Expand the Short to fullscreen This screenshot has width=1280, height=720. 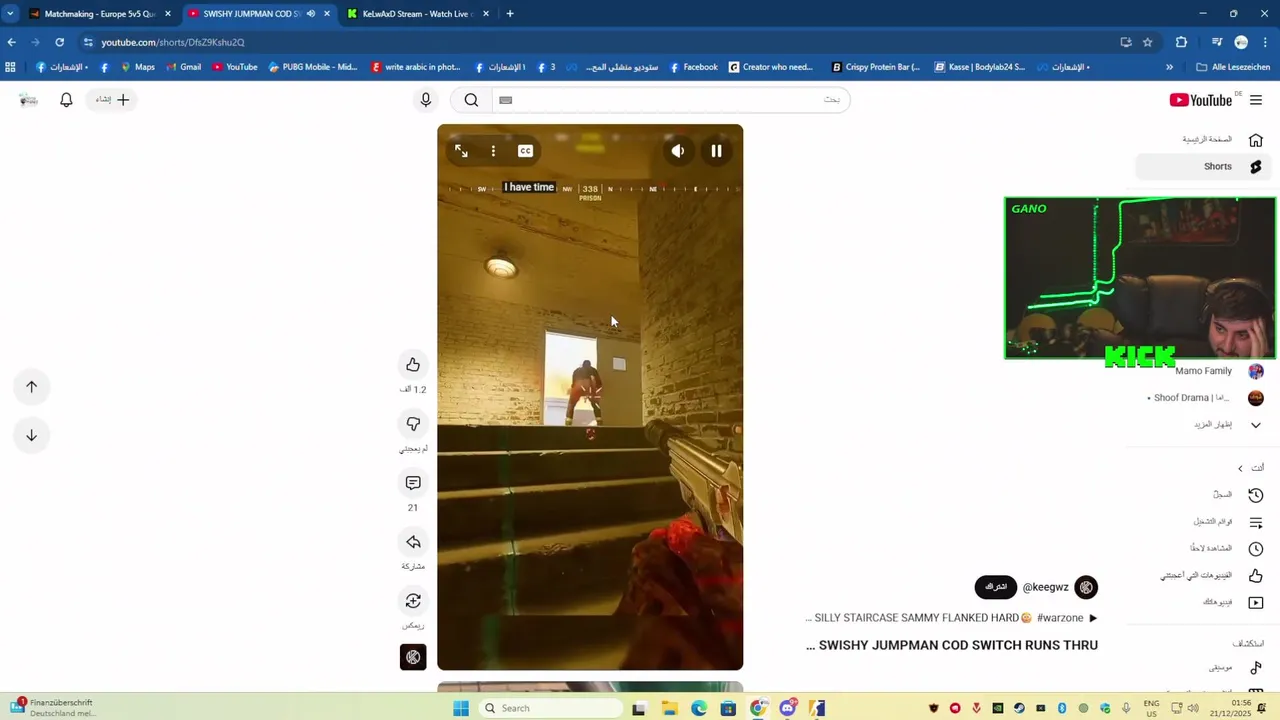[x=461, y=151]
